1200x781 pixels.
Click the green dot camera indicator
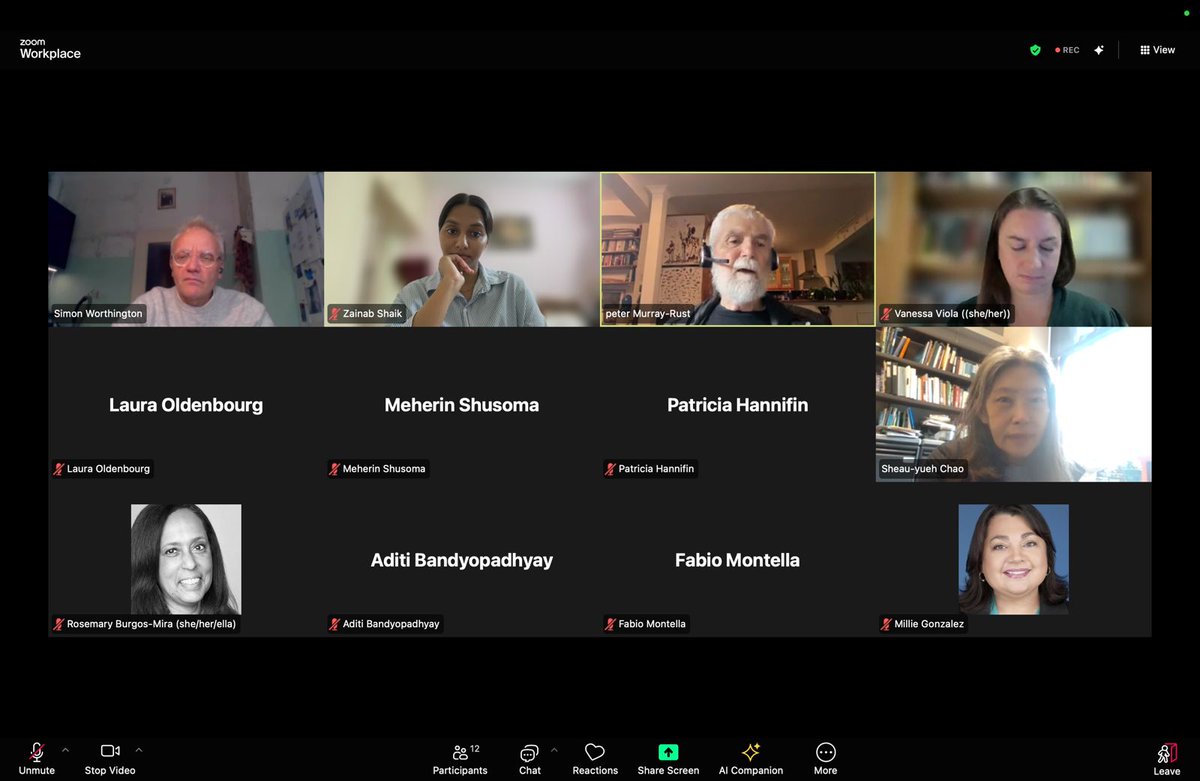tap(1186, 13)
